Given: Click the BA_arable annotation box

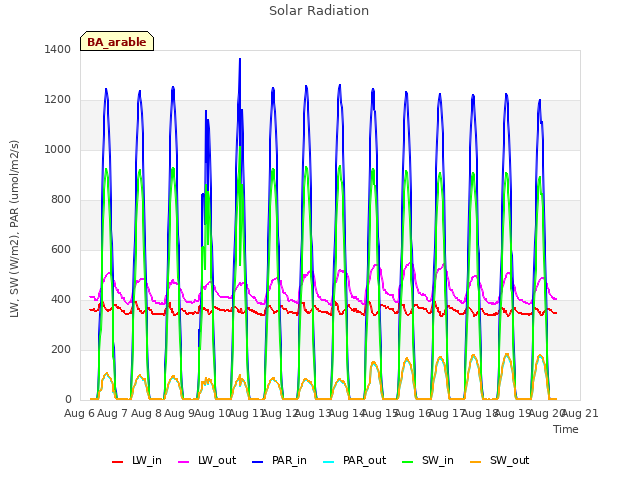Looking at the screenshot, I should tap(117, 41).
